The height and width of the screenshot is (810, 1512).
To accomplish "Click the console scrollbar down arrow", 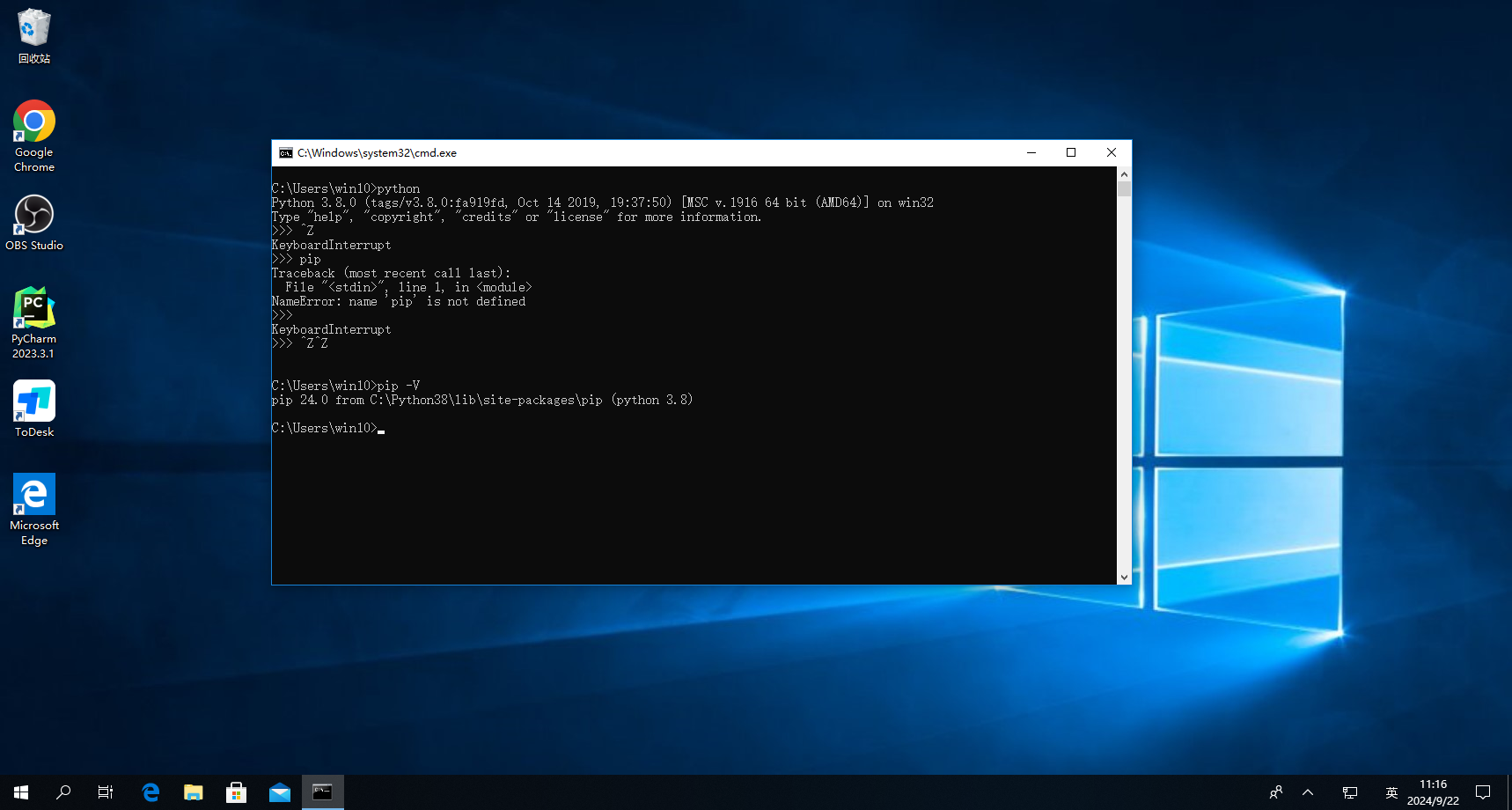I will pyautogui.click(x=1124, y=578).
